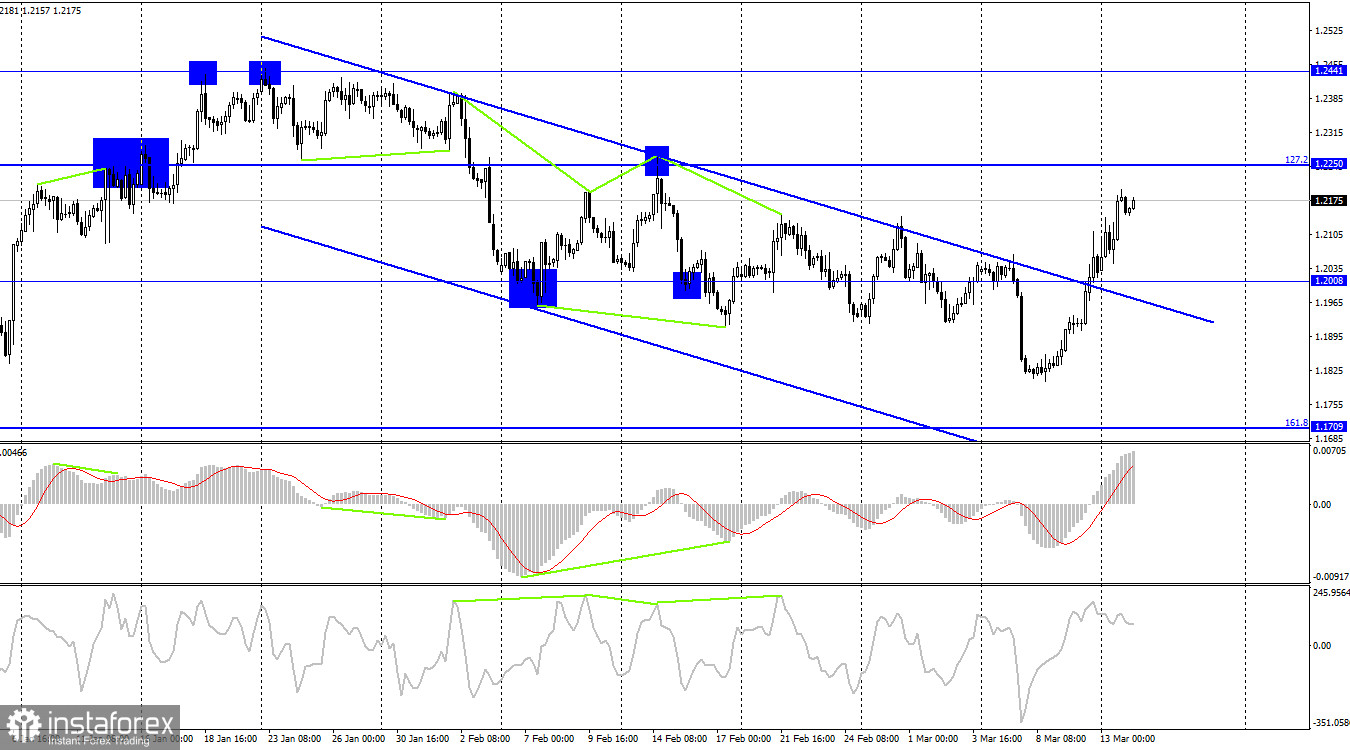Click the 30 Jan 16:00 date label

click(423, 739)
